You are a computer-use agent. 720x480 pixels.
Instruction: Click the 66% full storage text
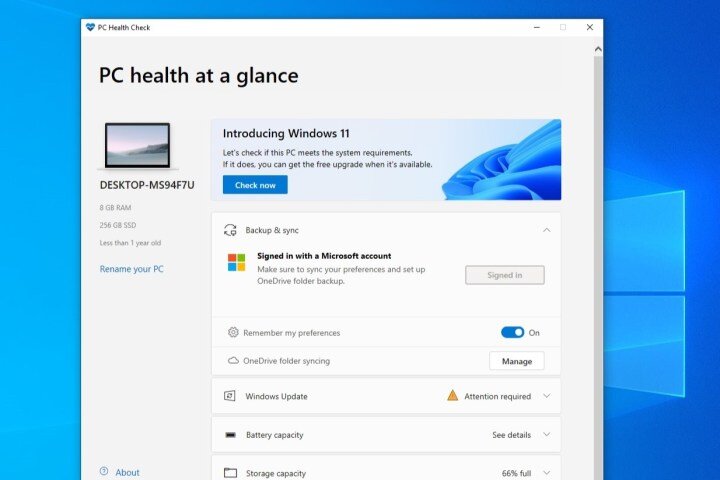516,473
